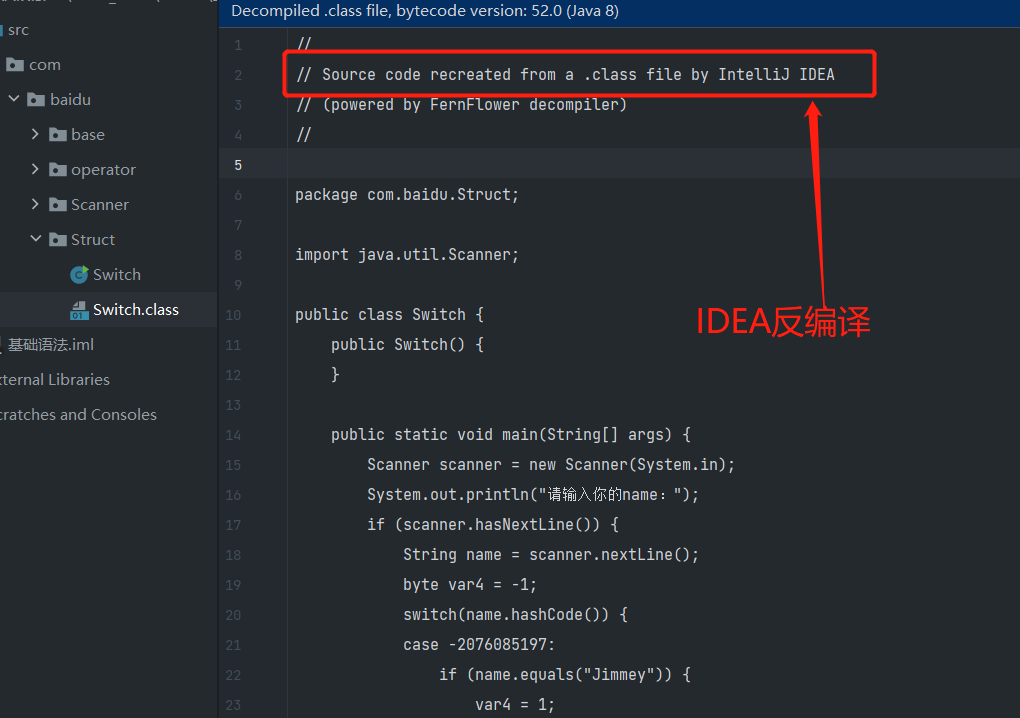Select the baidu package row
The height and width of the screenshot is (718, 1020).
pos(109,100)
